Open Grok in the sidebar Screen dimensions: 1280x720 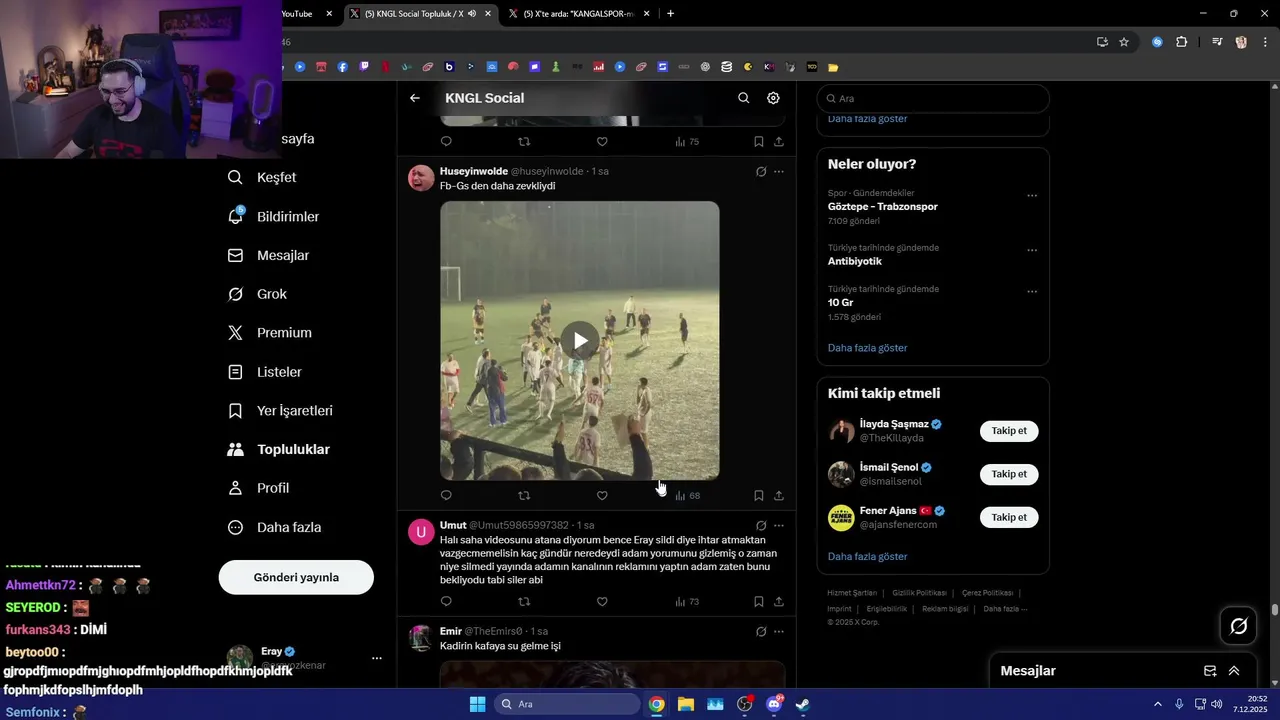pyautogui.click(x=257, y=294)
